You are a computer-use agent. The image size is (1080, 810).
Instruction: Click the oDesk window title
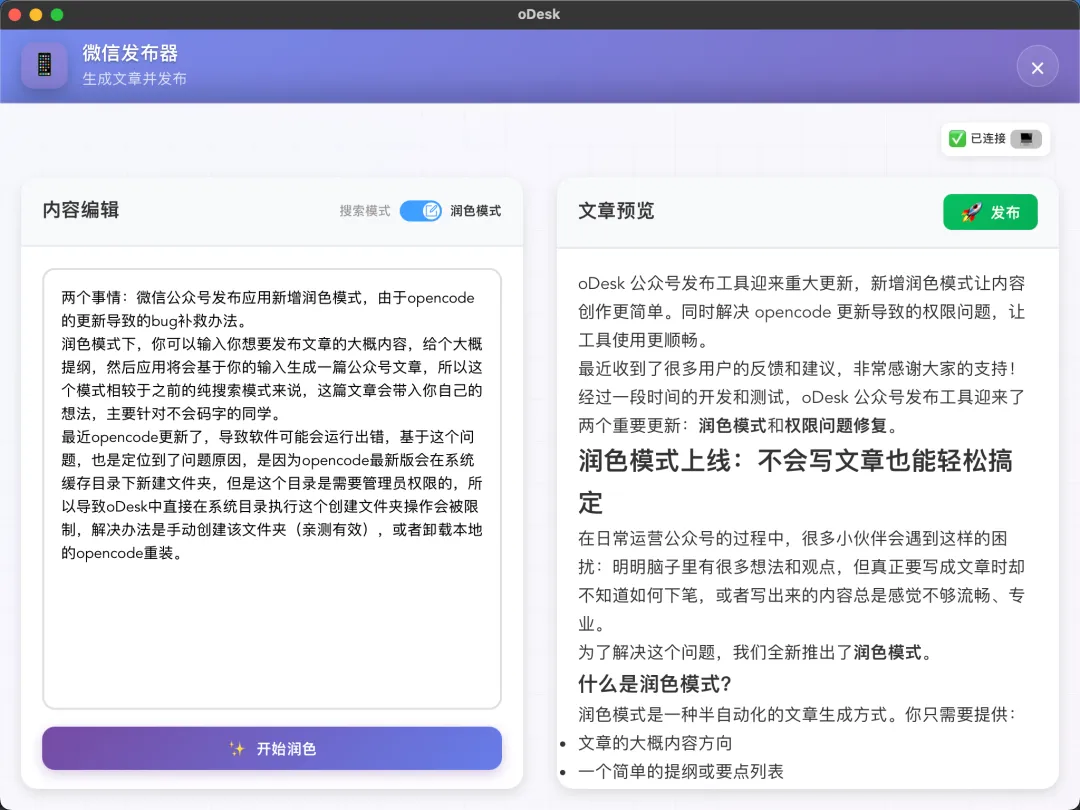point(539,14)
